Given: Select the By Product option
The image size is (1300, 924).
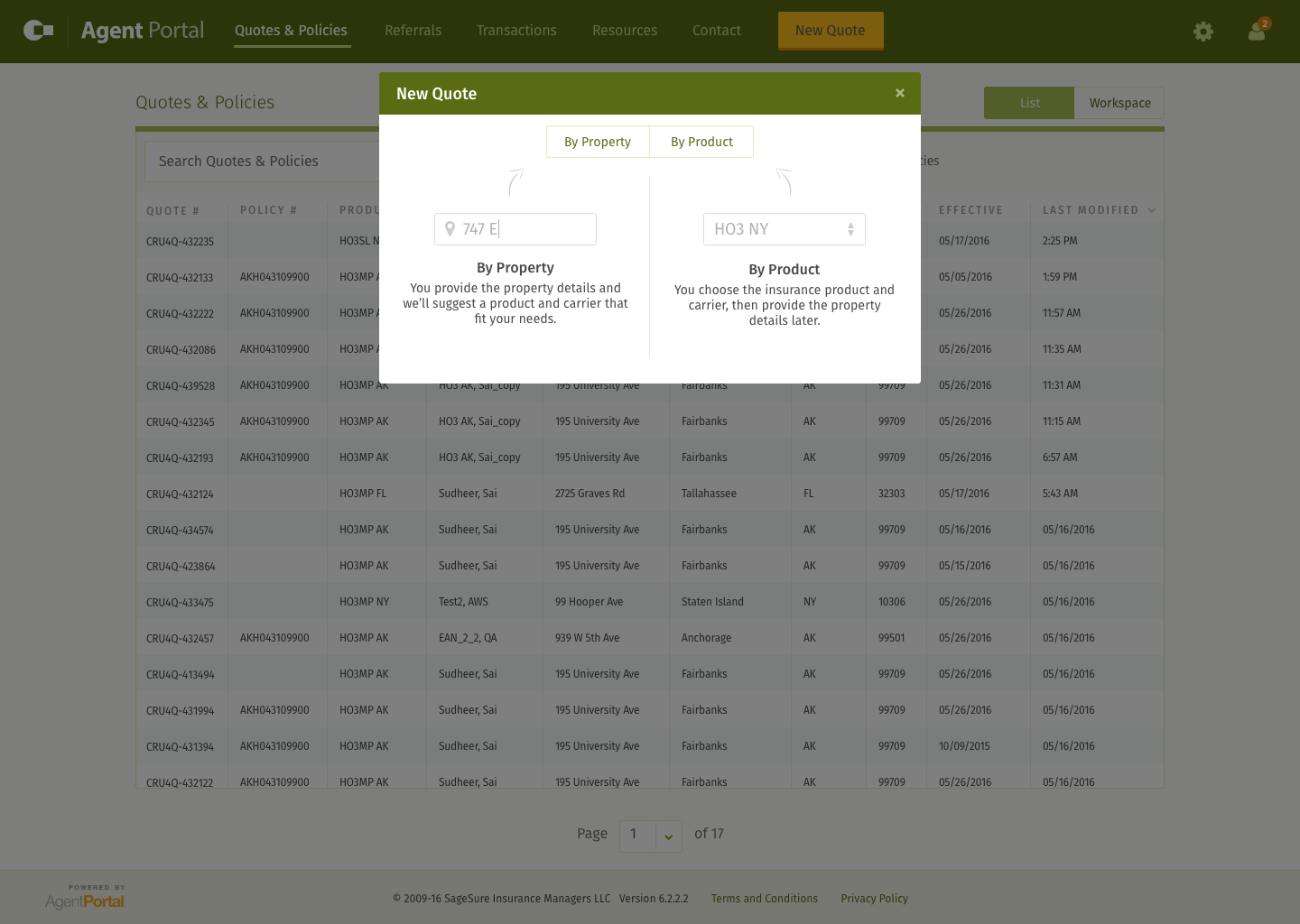Looking at the screenshot, I should (701, 142).
